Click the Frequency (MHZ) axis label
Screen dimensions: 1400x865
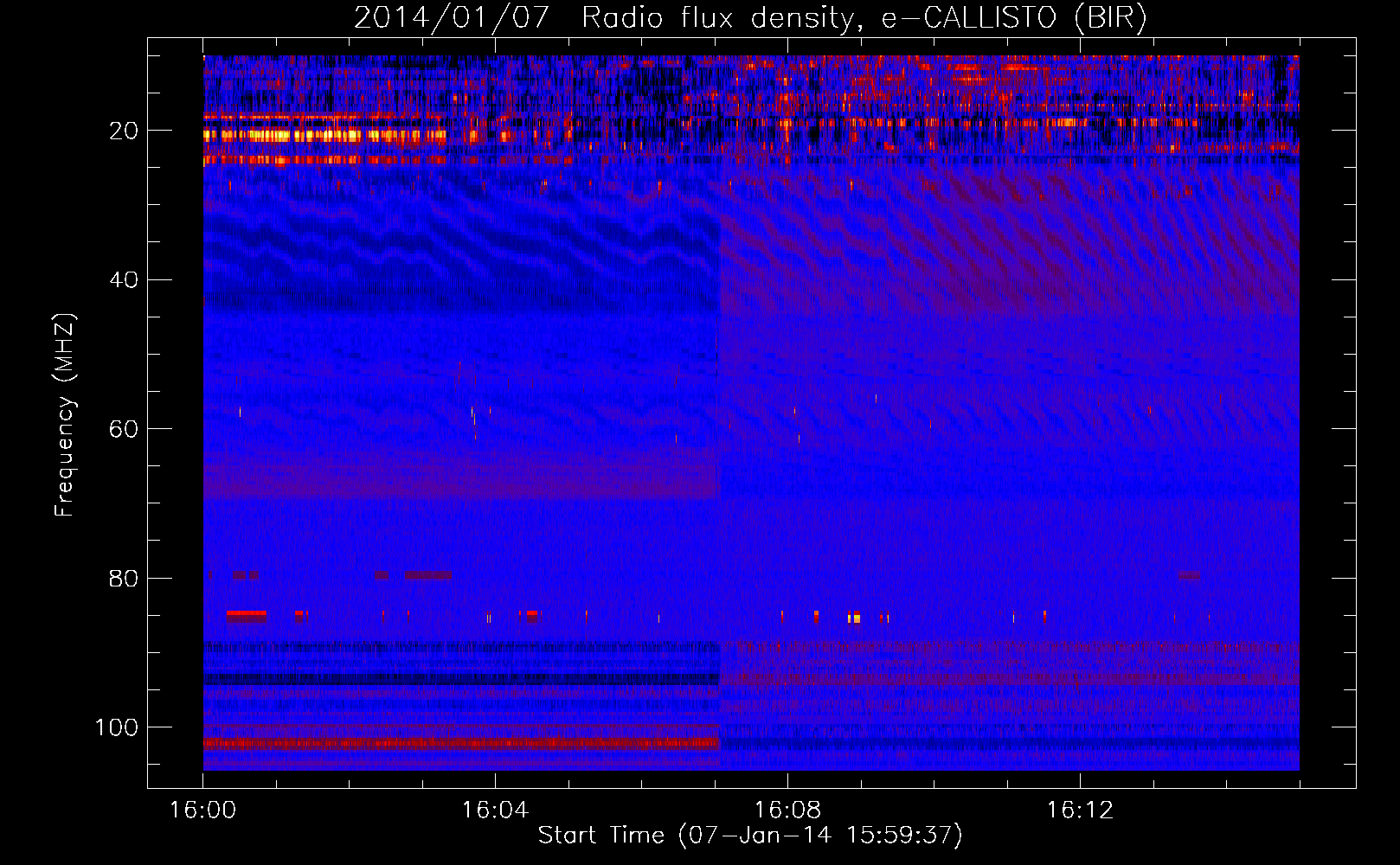pos(65,414)
